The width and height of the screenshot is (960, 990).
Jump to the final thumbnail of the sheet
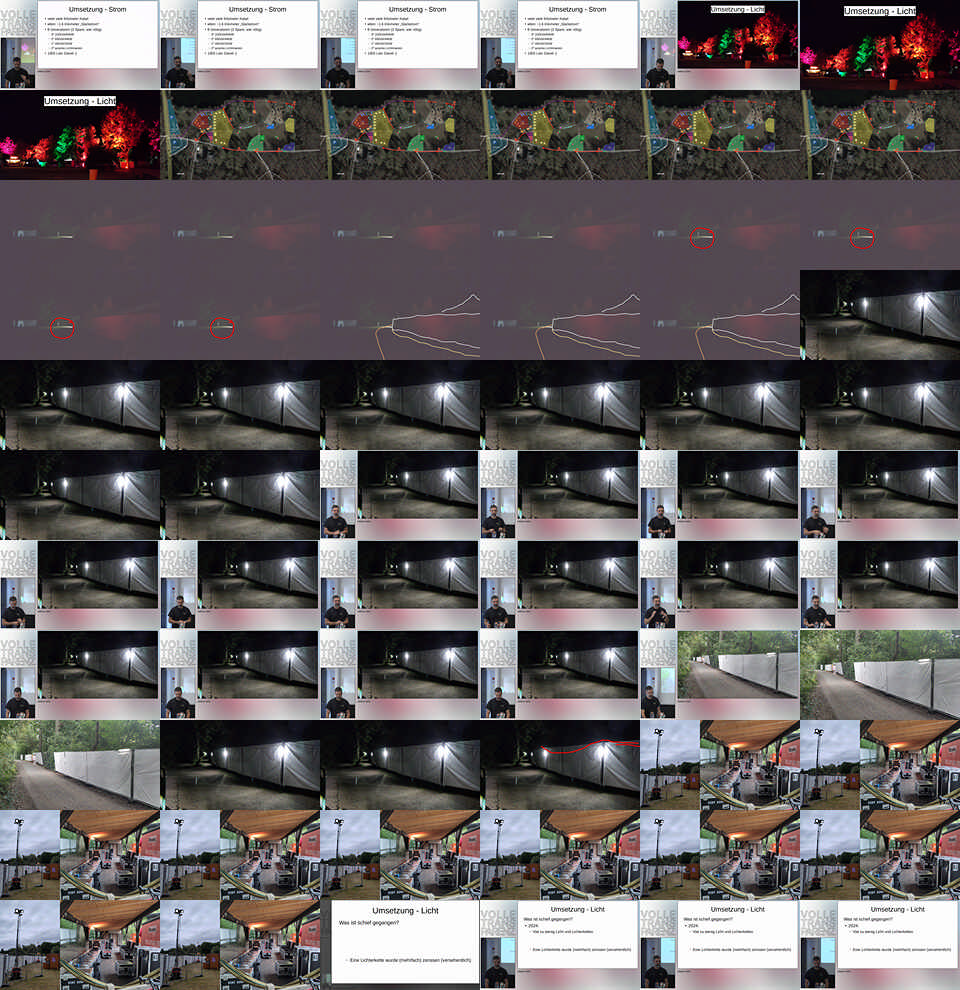point(880,945)
